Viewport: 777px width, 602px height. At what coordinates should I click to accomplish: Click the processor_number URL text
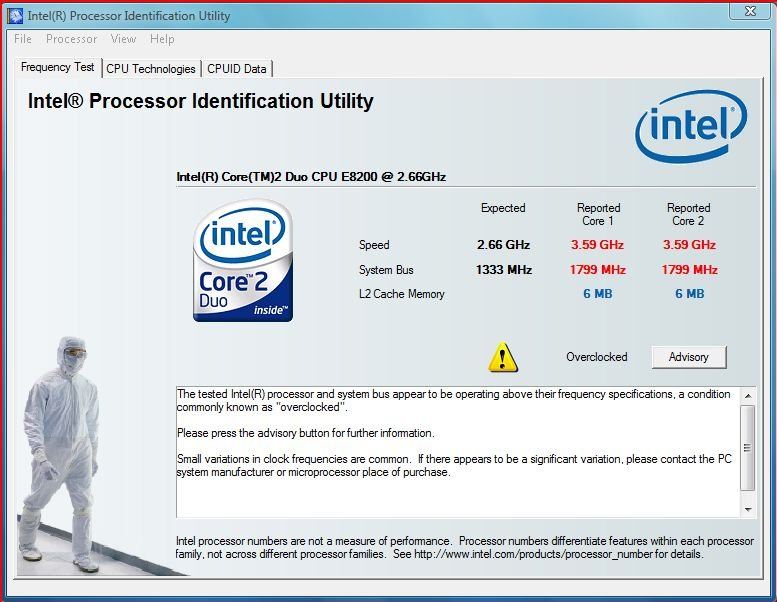point(533,554)
